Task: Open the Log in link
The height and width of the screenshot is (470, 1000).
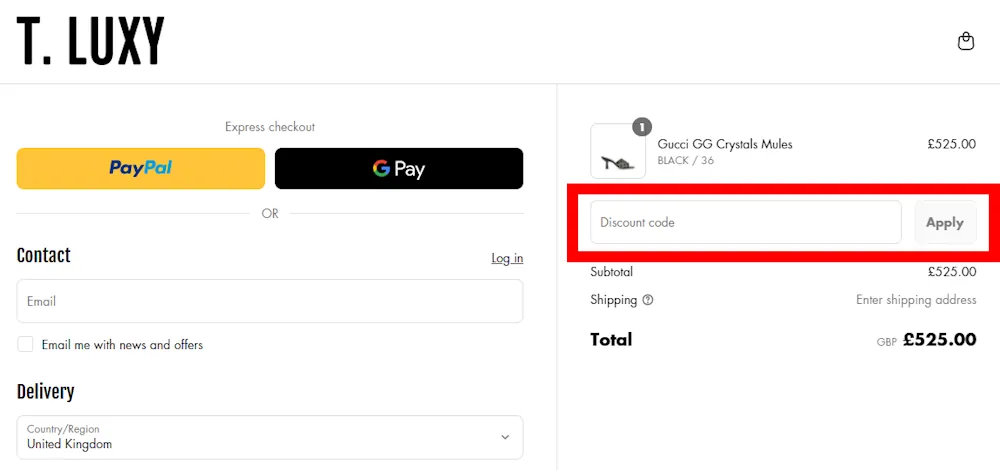Action: 507,258
